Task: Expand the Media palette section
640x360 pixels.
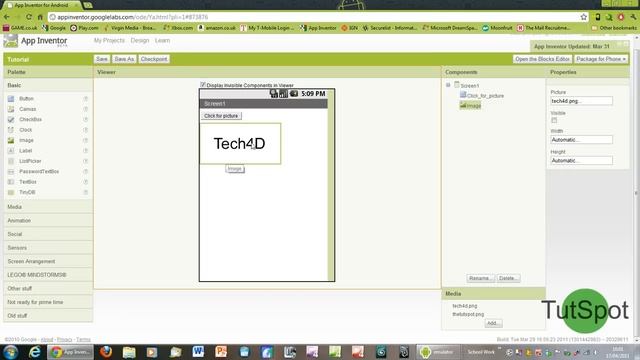Action: click(48, 207)
